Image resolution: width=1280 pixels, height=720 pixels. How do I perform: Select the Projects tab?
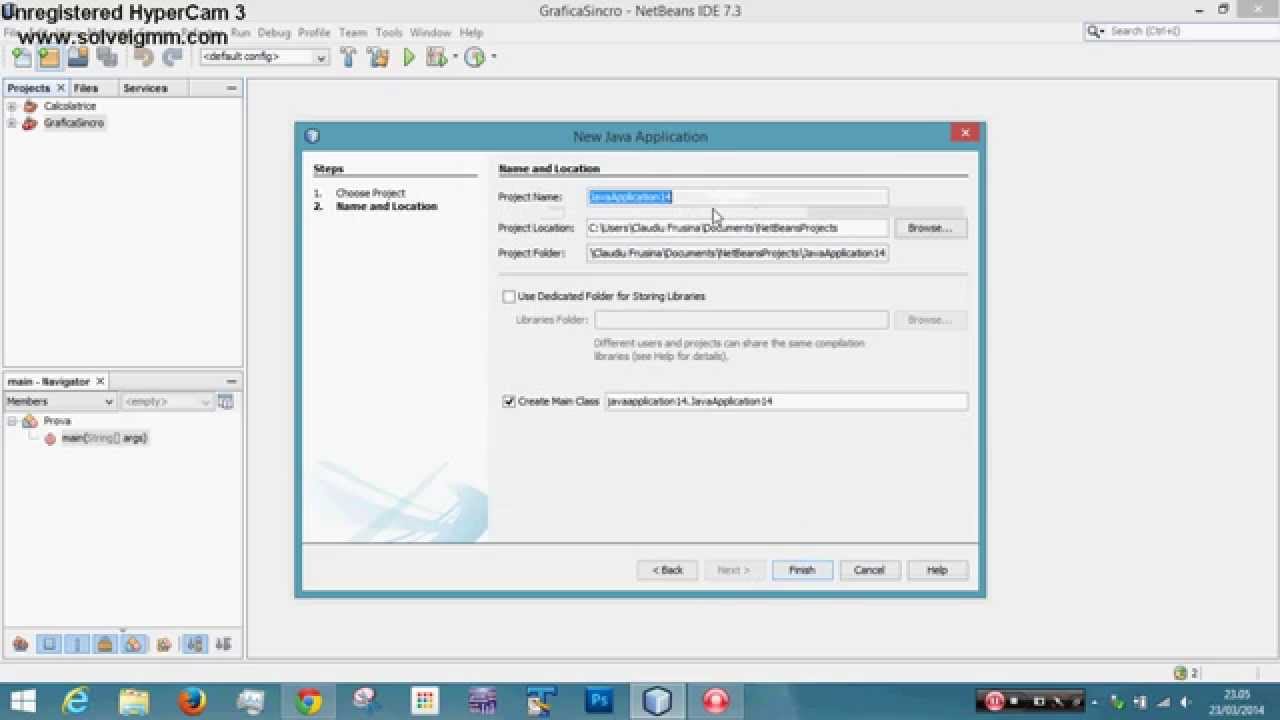coord(28,88)
